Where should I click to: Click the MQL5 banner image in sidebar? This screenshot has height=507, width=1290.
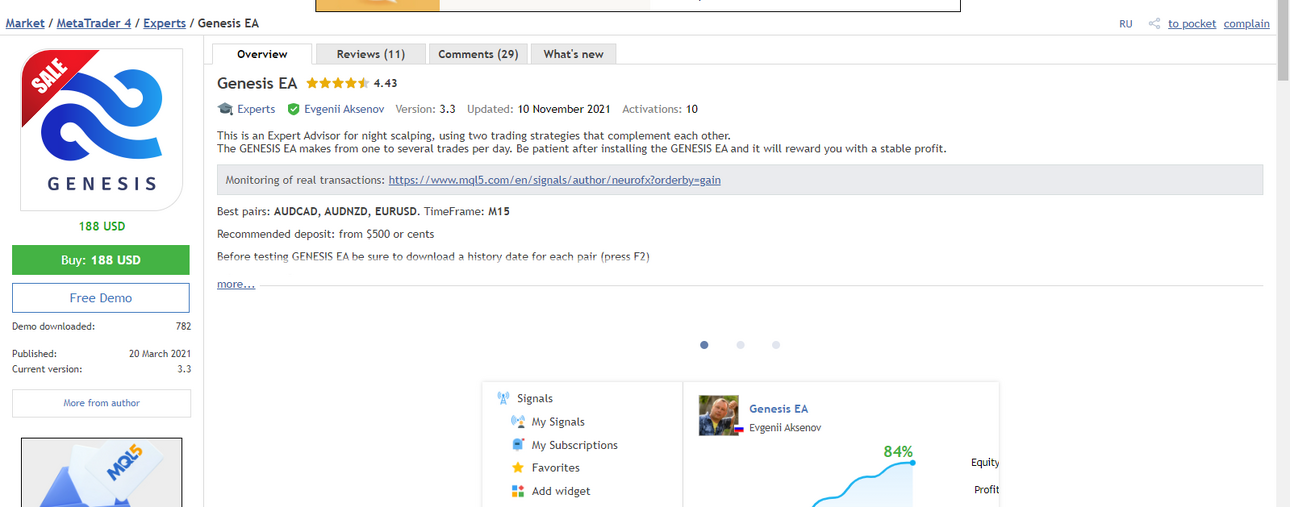coord(101,472)
